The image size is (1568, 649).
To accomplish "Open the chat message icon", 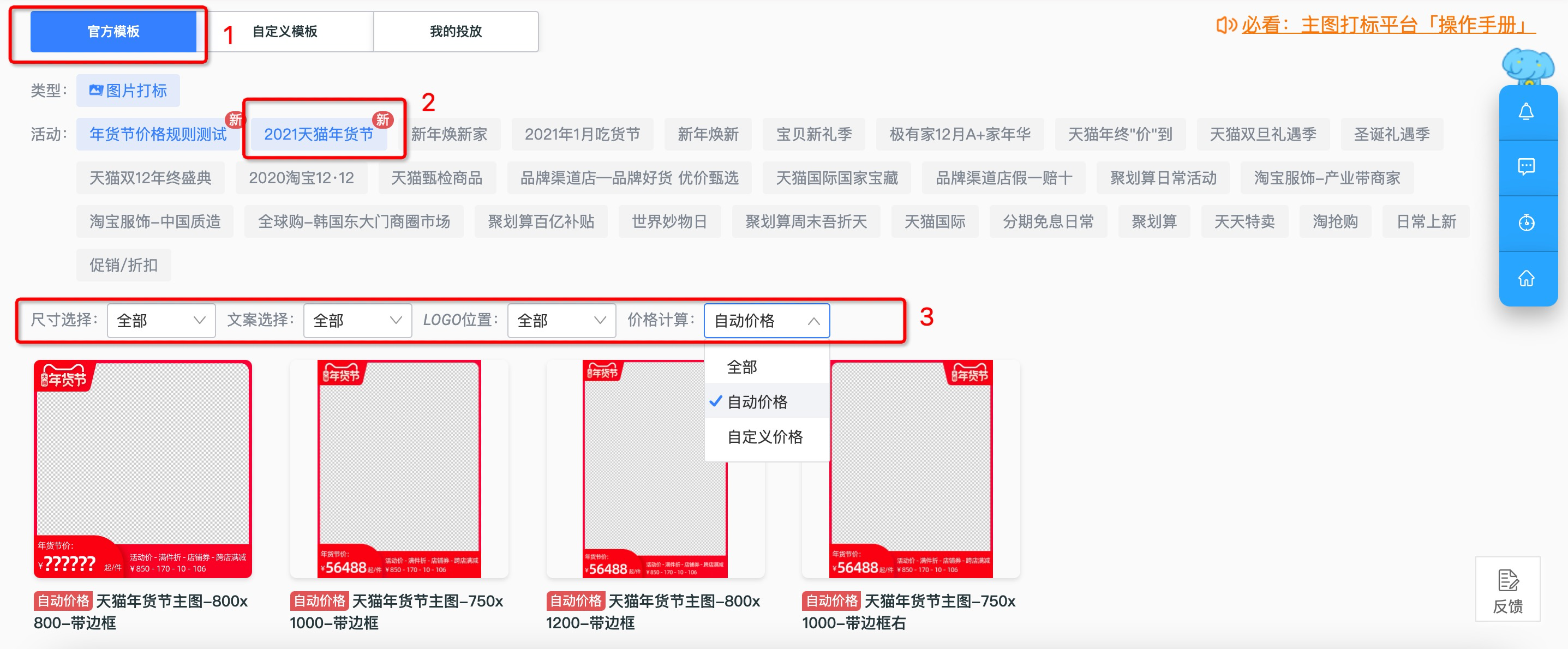I will 1525,167.
